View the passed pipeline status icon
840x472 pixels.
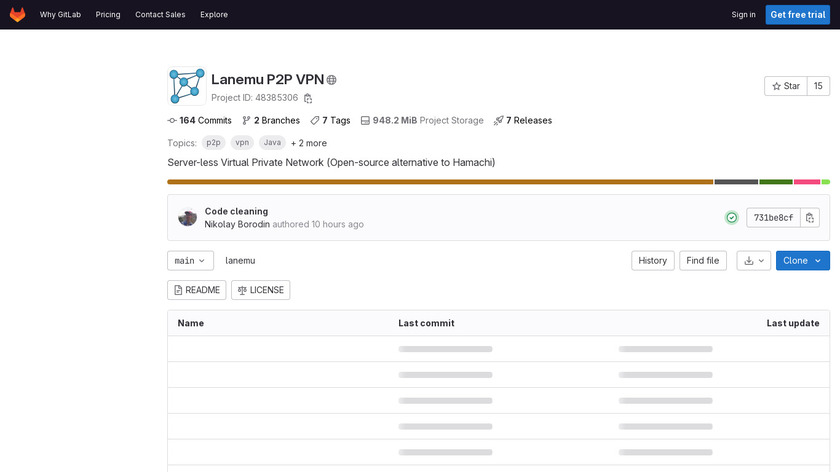[732, 218]
